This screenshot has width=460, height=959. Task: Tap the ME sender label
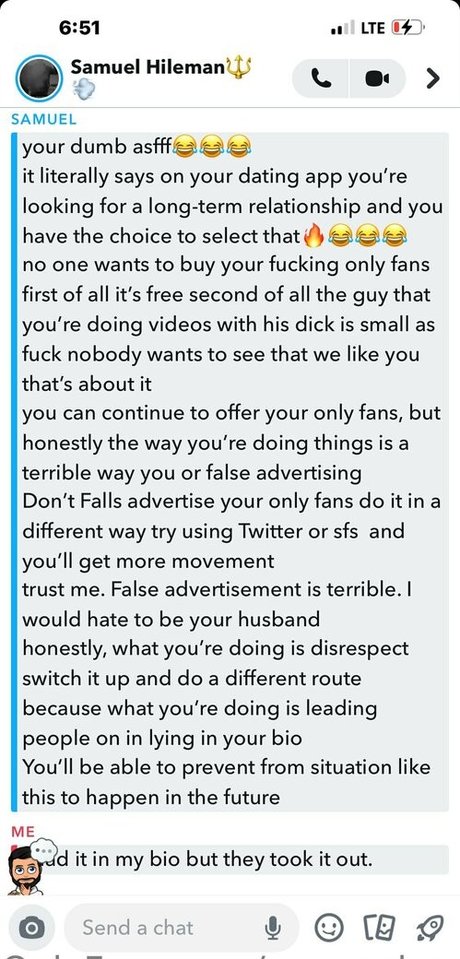point(23,831)
